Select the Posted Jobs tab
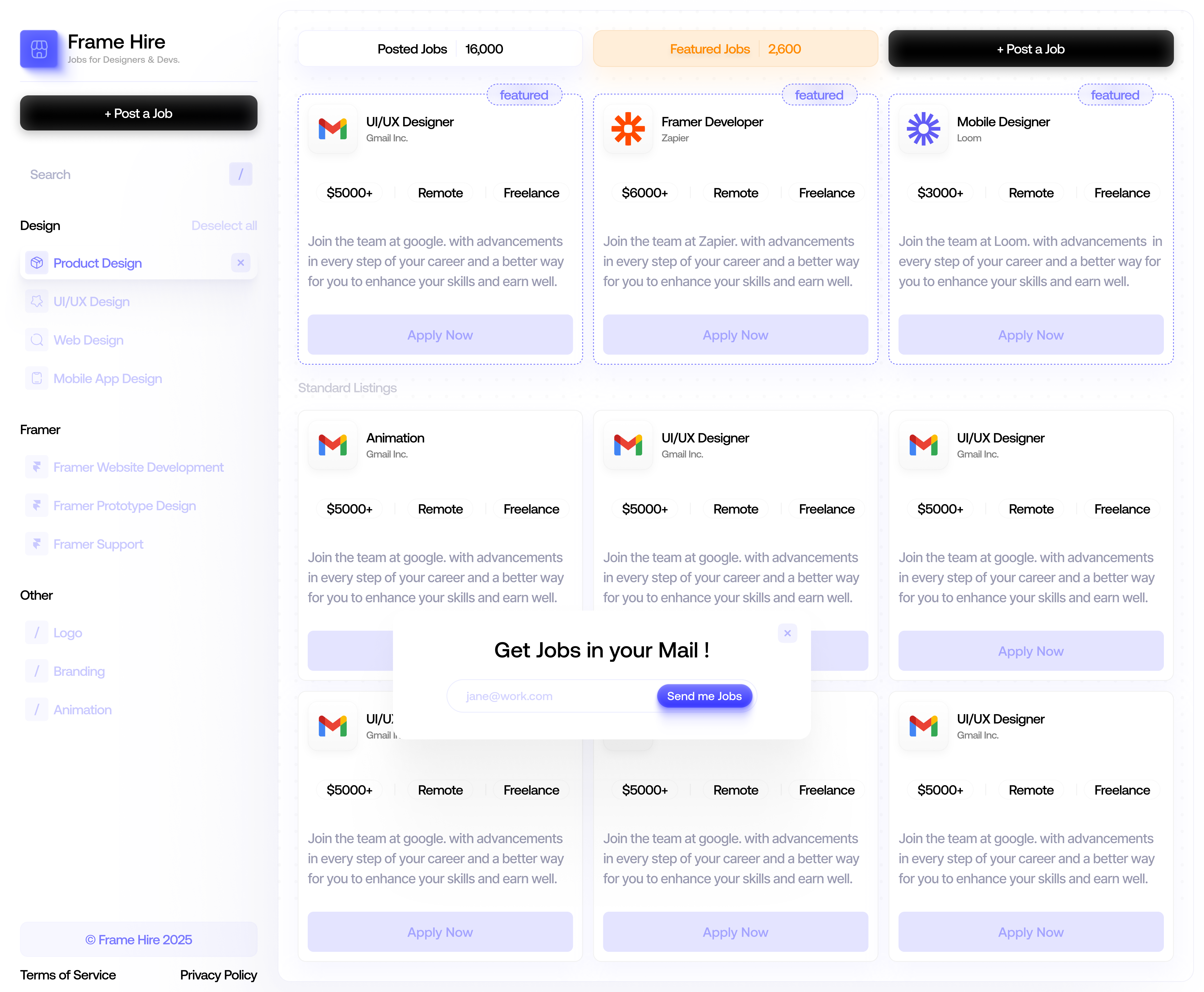The width and height of the screenshot is (1204, 992). pyautogui.click(x=440, y=49)
